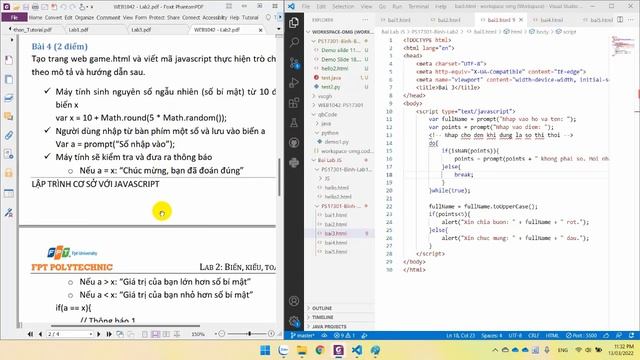Go to last page in Foxit
Image resolution: width=640 pixels, height=360 pixels.
109,334
